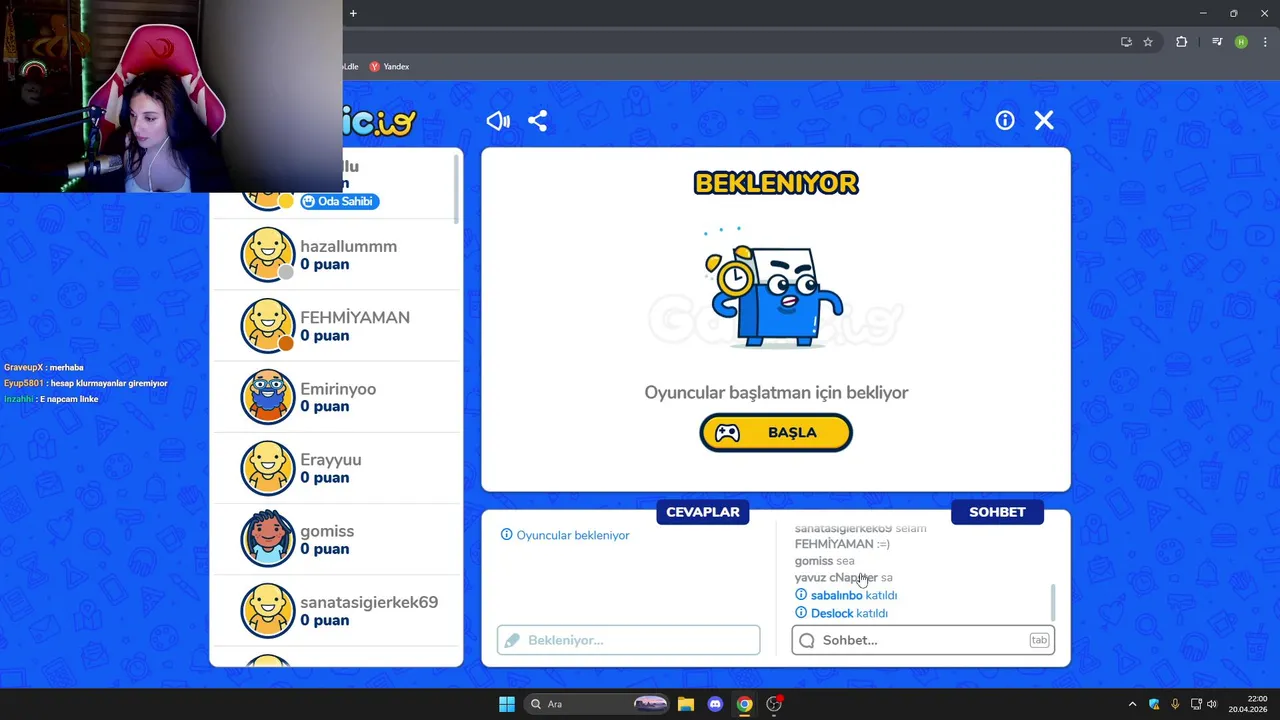Select FEHMİYAMAN's avatar
The image size is (1280, 720).
click(x=268, y=325)
